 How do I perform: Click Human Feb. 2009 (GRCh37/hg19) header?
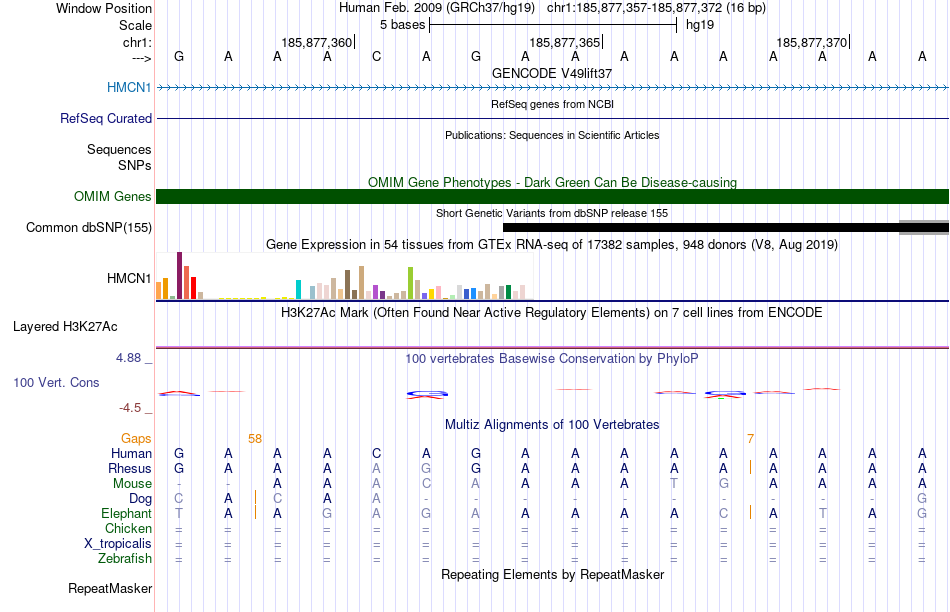click(x=437, y=8)
